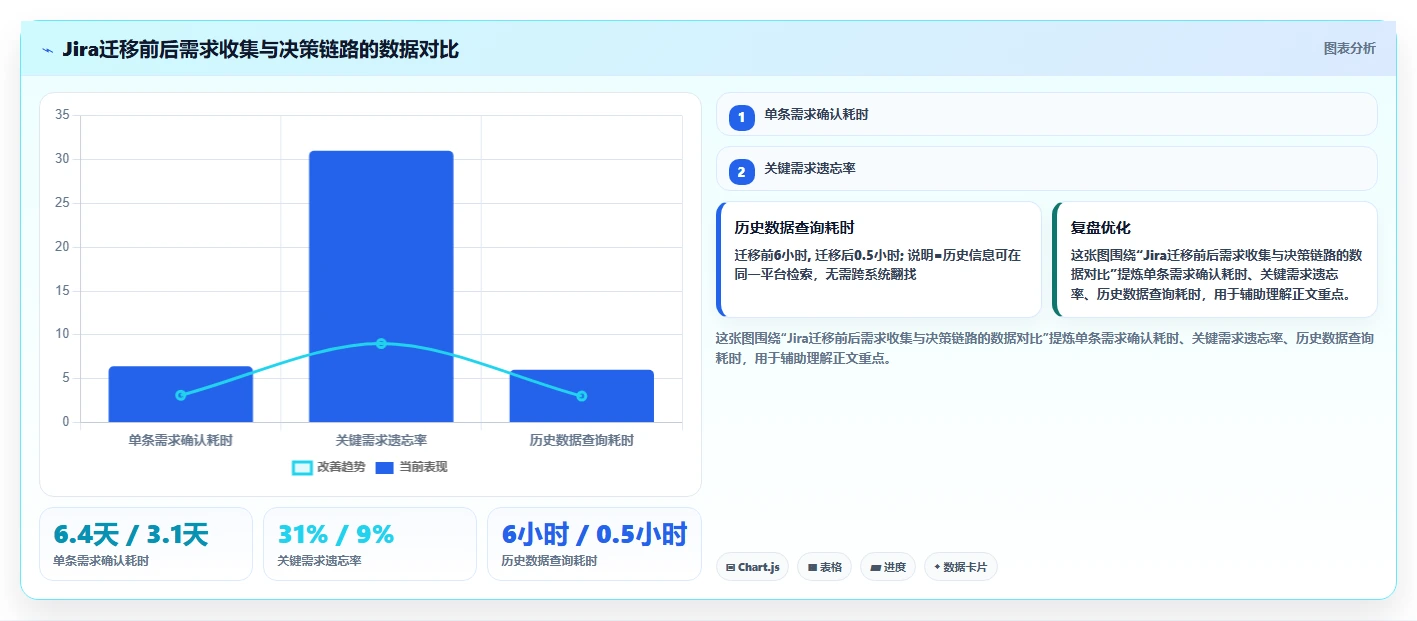The image size is (1417, 621).
Task: Click the 6.4天 / 3.1天 stat card
Action: [146, 544]
